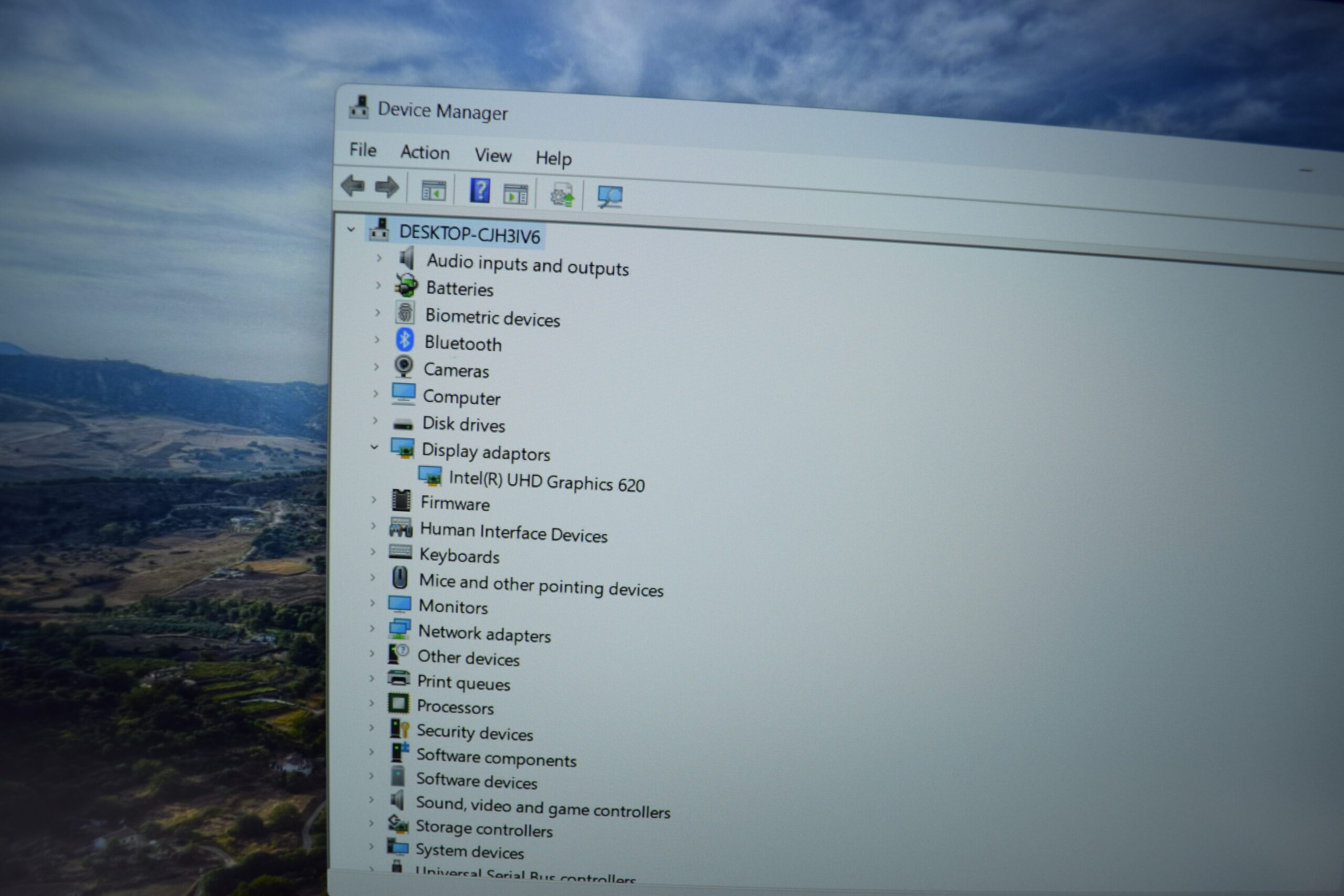Expand the Network adapters chevron
1344x896 pixels.
(372, 629)
